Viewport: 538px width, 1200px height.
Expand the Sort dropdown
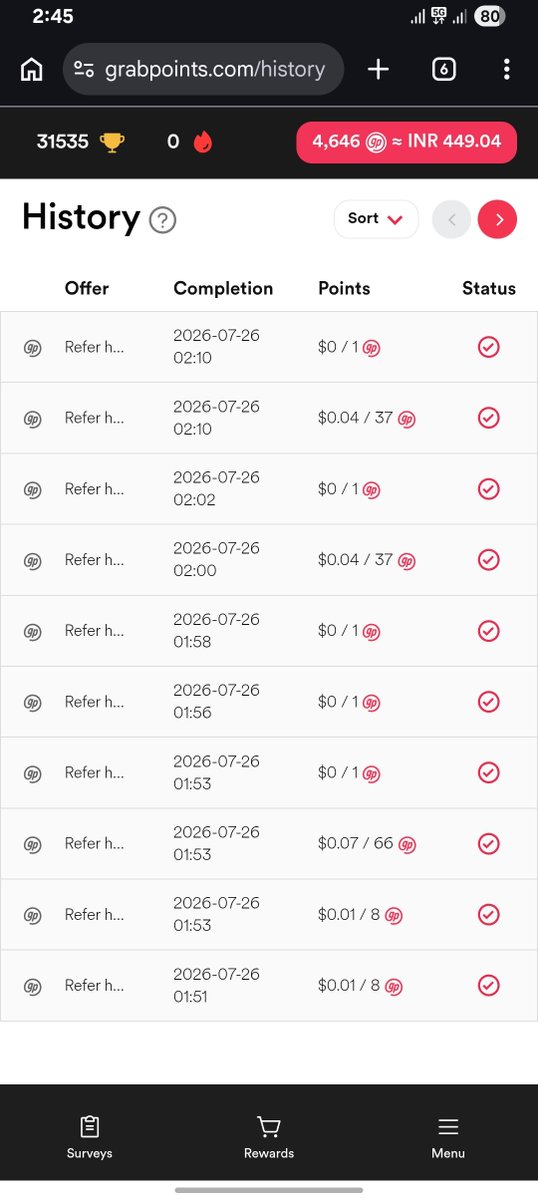point(375,219)
